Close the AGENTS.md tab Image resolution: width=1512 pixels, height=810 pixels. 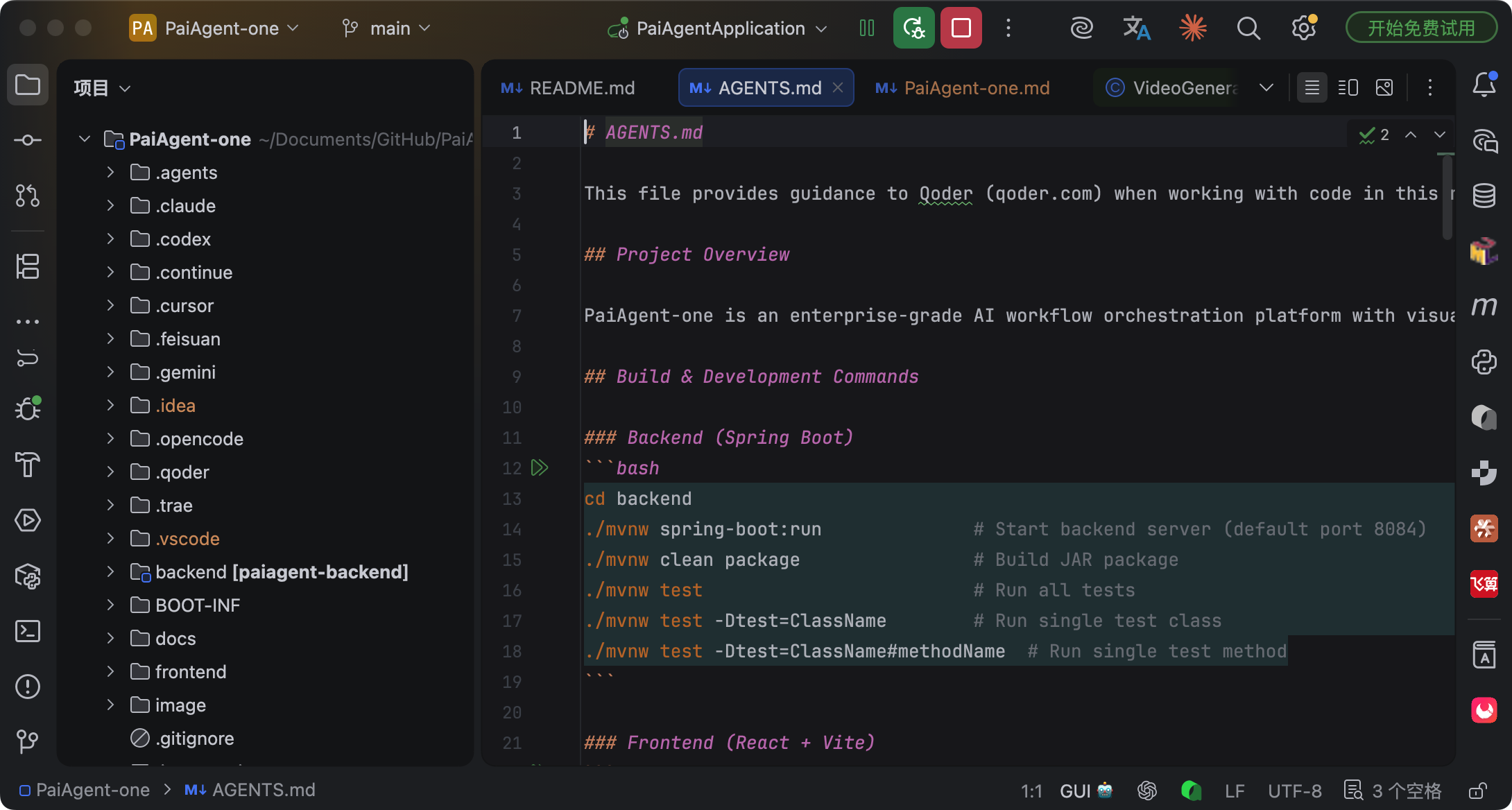point(838,87)
